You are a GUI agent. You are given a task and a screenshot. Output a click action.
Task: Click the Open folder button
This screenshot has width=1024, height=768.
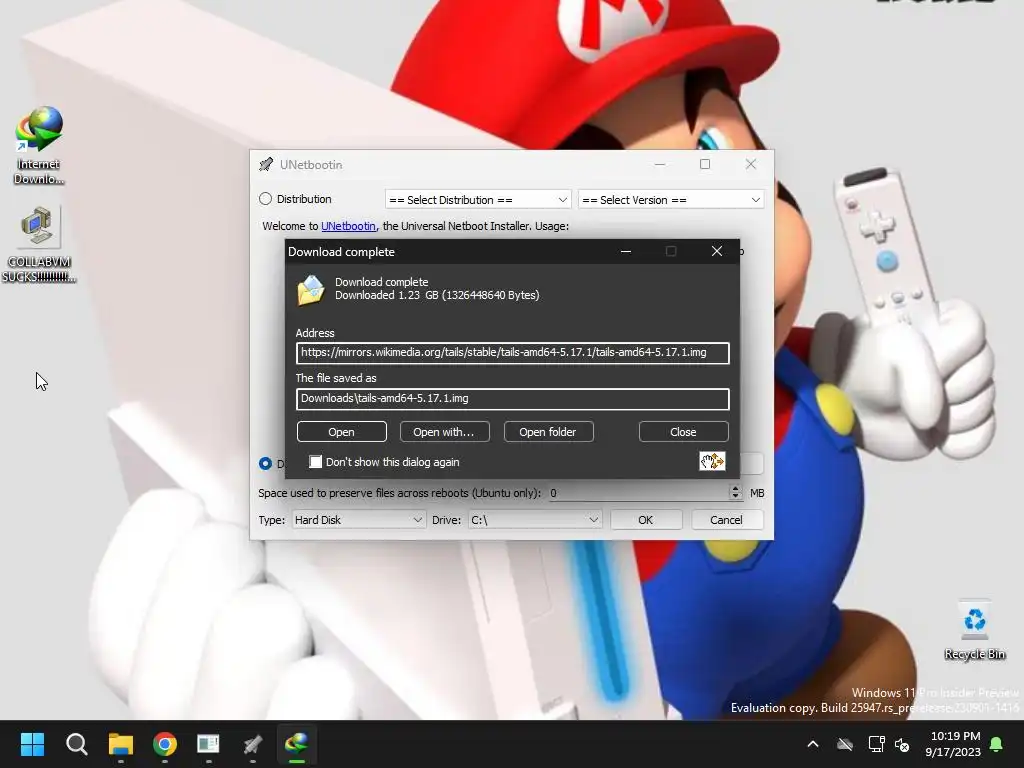click(548, 432)
